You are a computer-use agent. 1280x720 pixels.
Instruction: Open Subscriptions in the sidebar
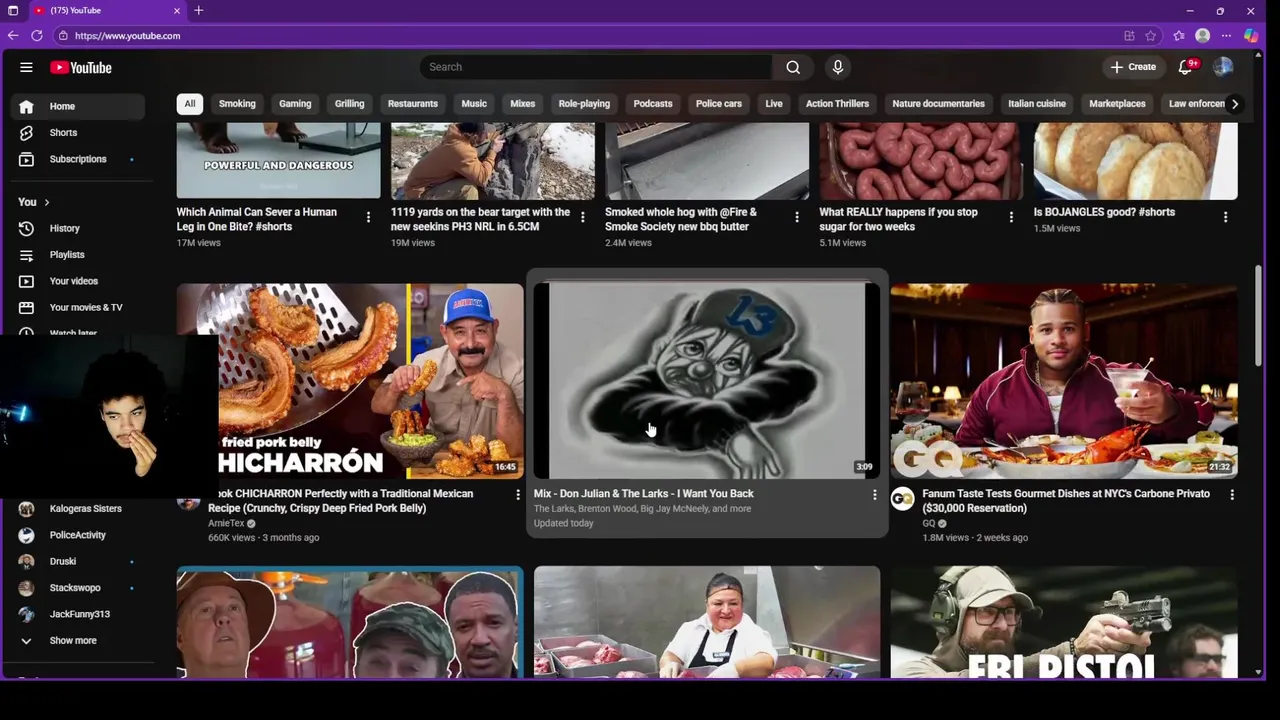(78, 159)
